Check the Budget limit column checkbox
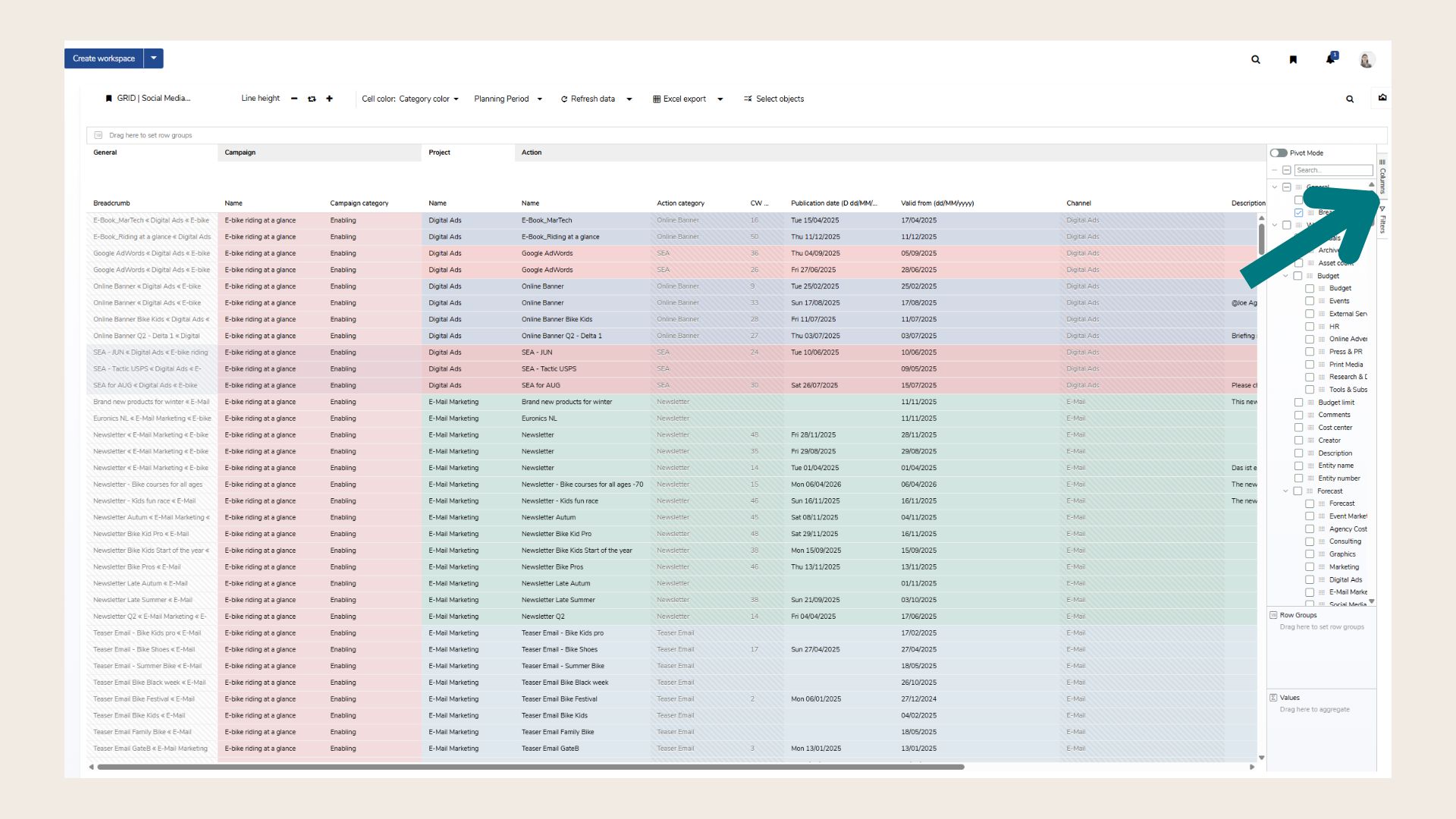Viewport: 1456px width, 819px height. pyautogui.click(x=1298, y=403)
